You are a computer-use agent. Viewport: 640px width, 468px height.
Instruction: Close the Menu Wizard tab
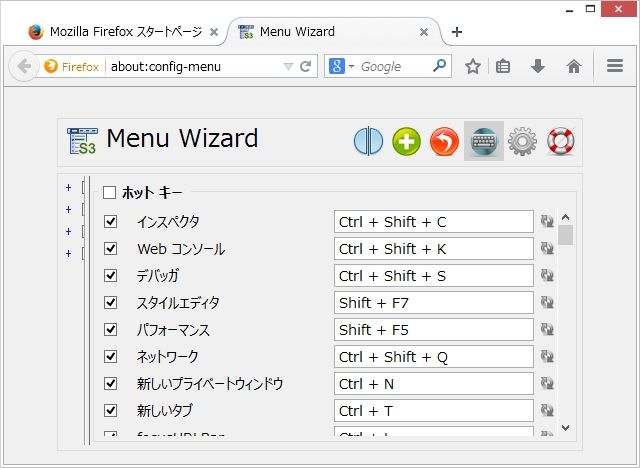(424, 32)
